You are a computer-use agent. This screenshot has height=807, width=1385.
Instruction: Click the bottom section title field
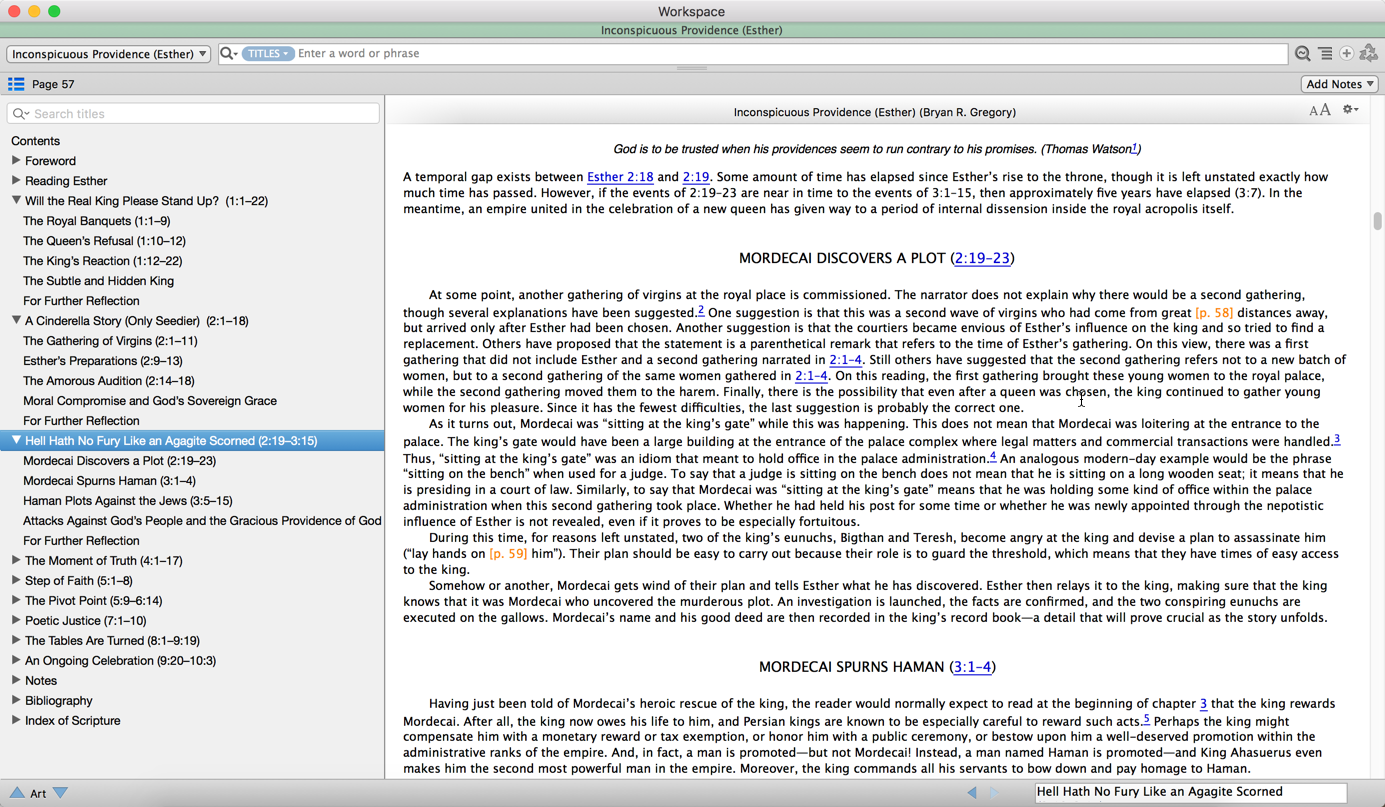(x=1191, y=792)
